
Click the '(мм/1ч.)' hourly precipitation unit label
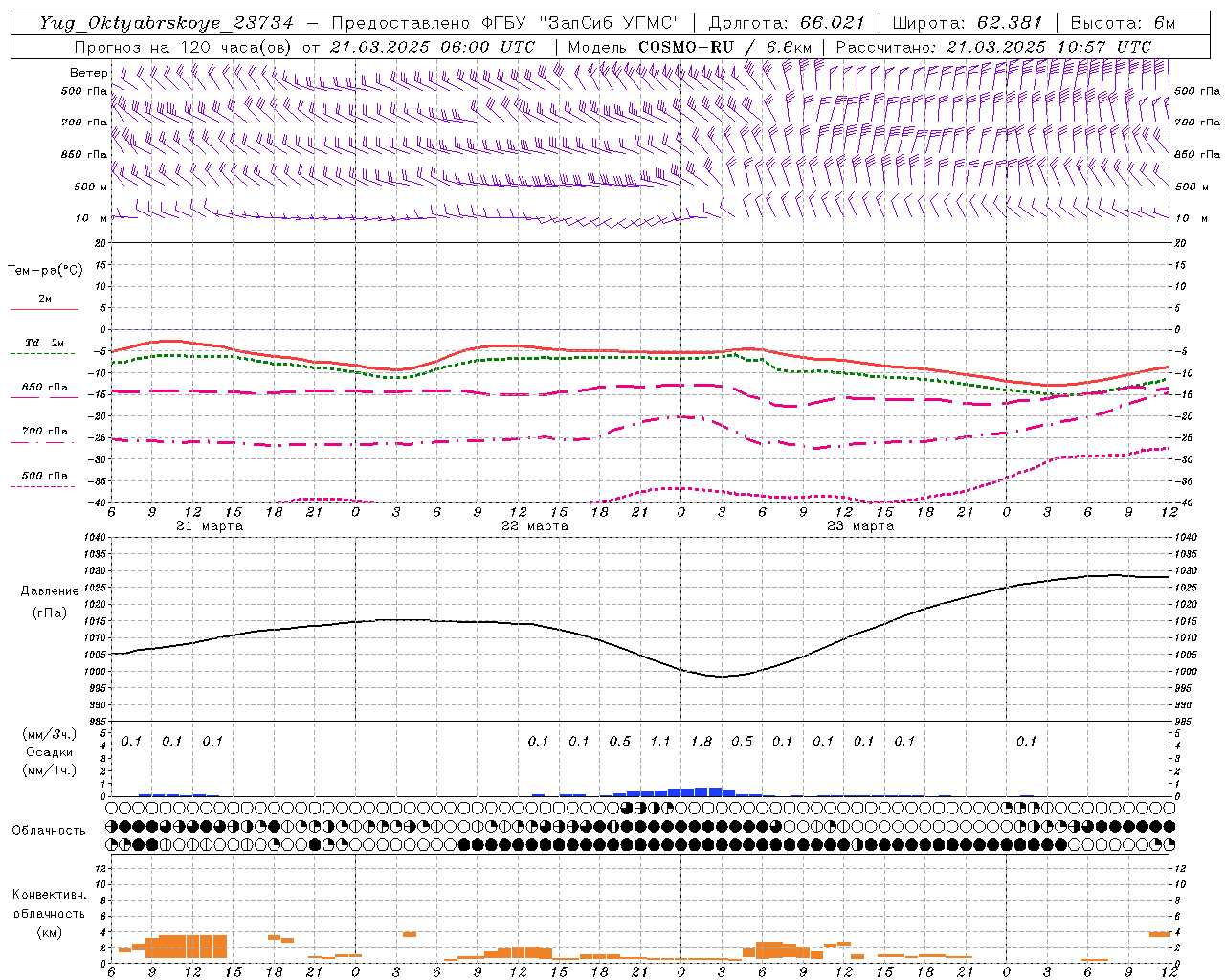[x=49, y=769]
